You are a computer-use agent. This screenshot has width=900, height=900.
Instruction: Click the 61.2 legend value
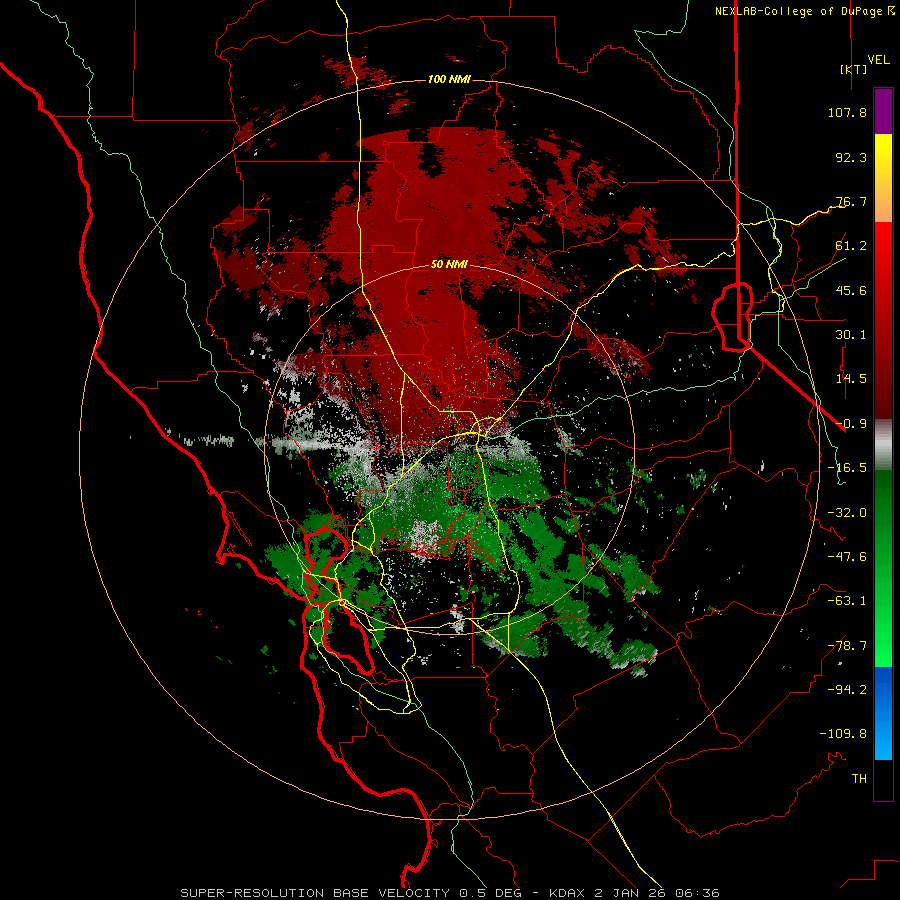[x=851, y=246]
